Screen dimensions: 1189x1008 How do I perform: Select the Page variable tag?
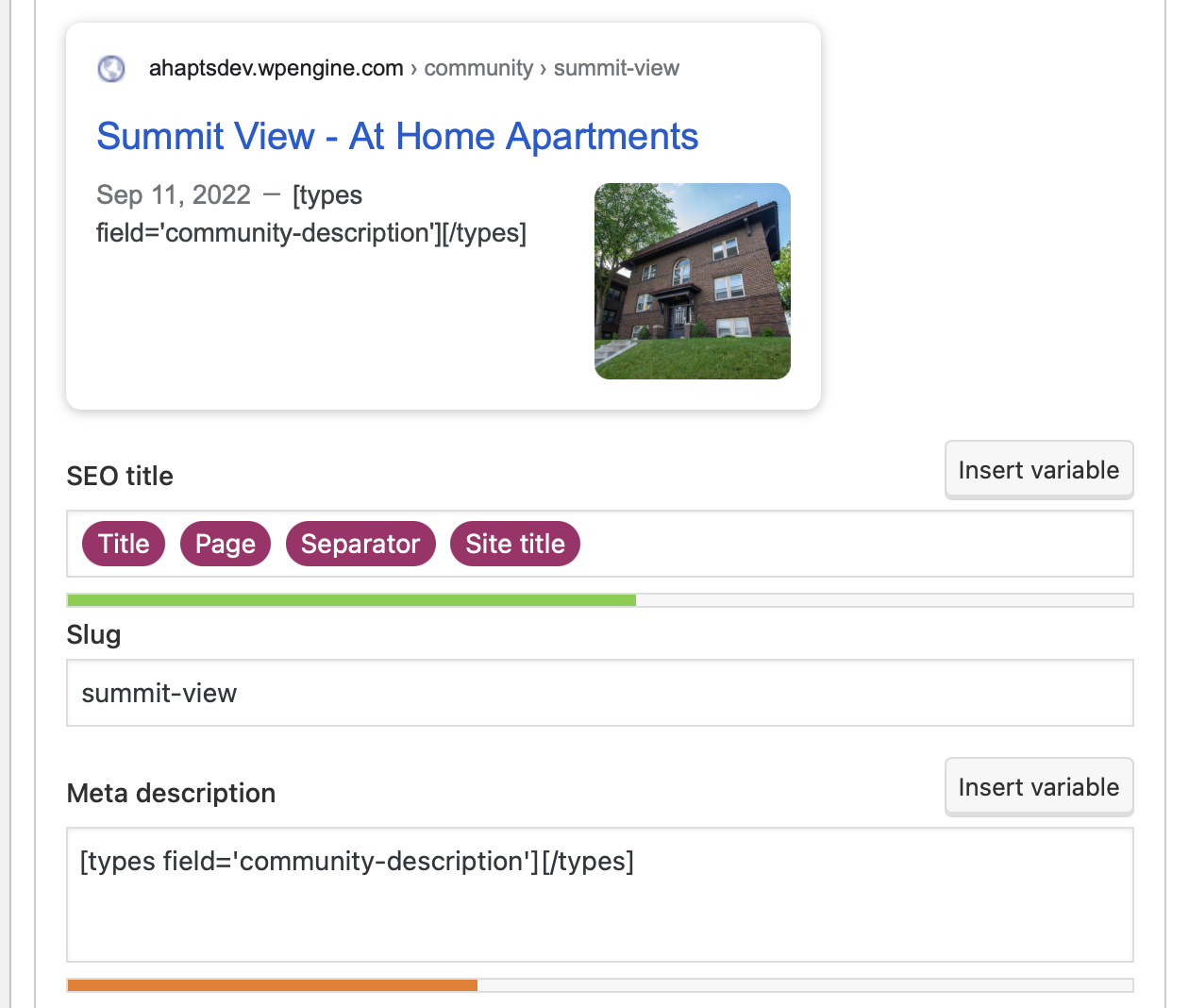point(226,545)
